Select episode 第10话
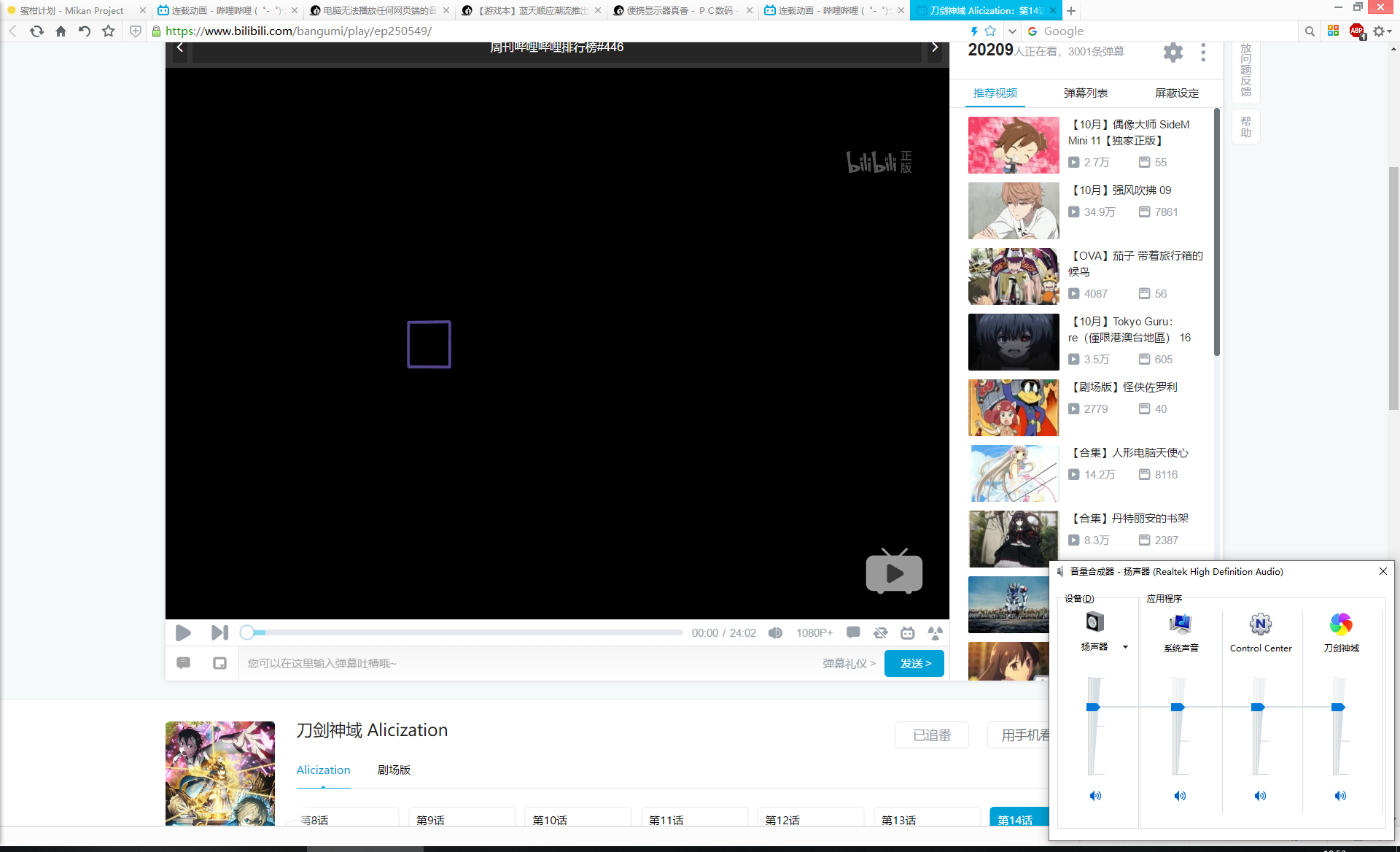The height and width of the screenshot is (852, 1400). [x=577, y=817]
